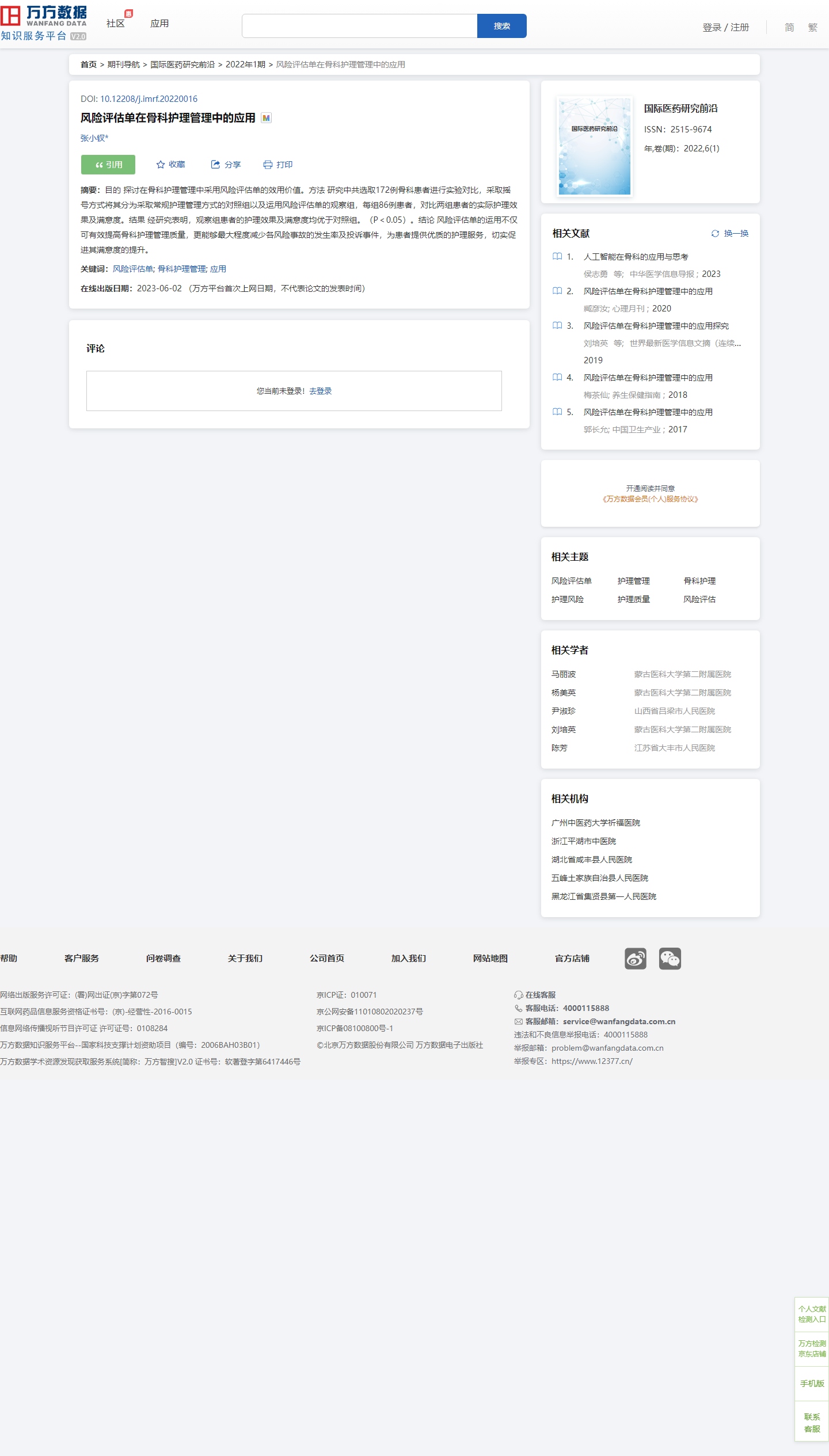Click author 张小钗
829x1456 pixels.
[93, 138]
